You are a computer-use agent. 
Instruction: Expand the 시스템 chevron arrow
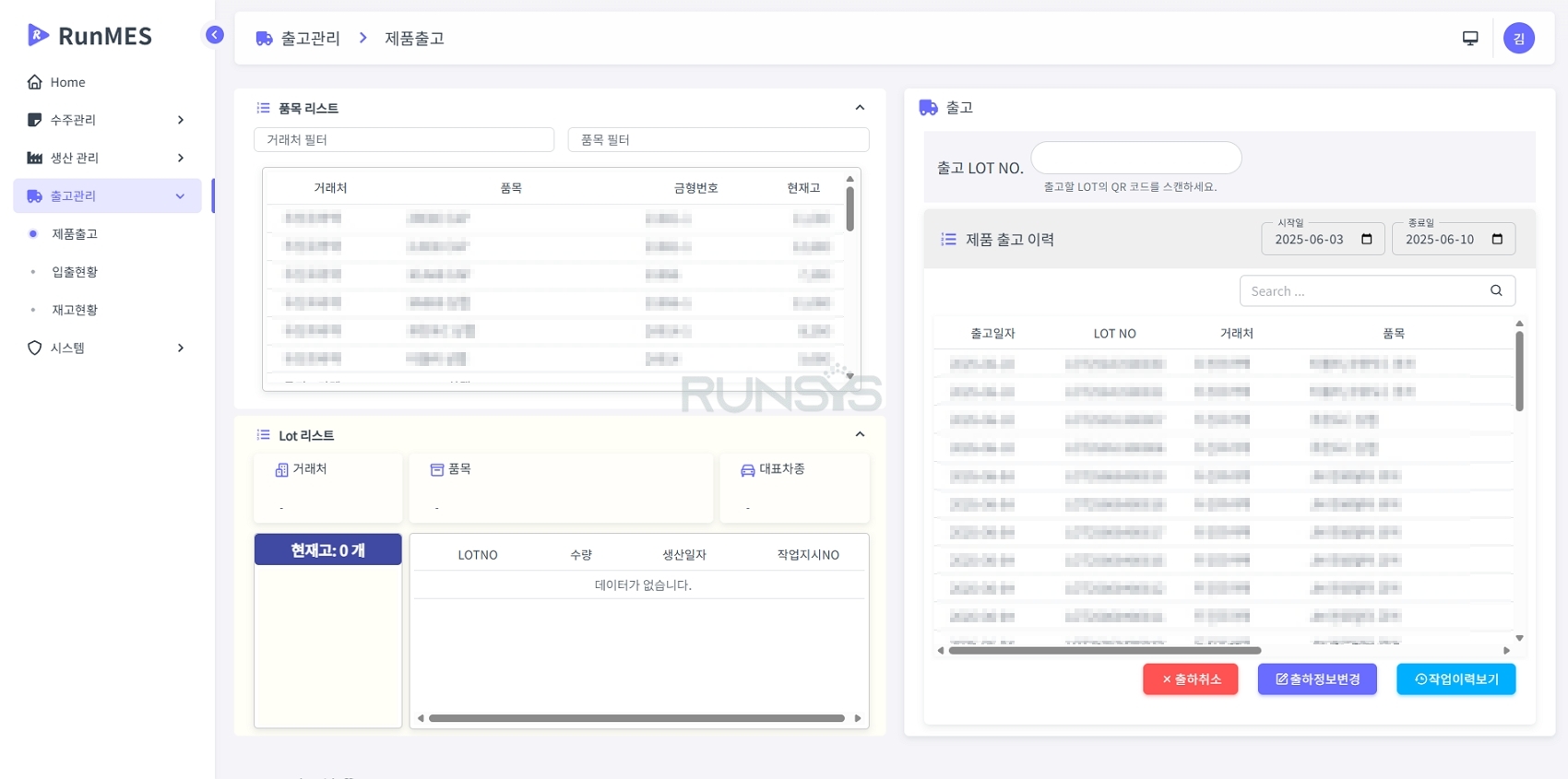coord(181,348)
